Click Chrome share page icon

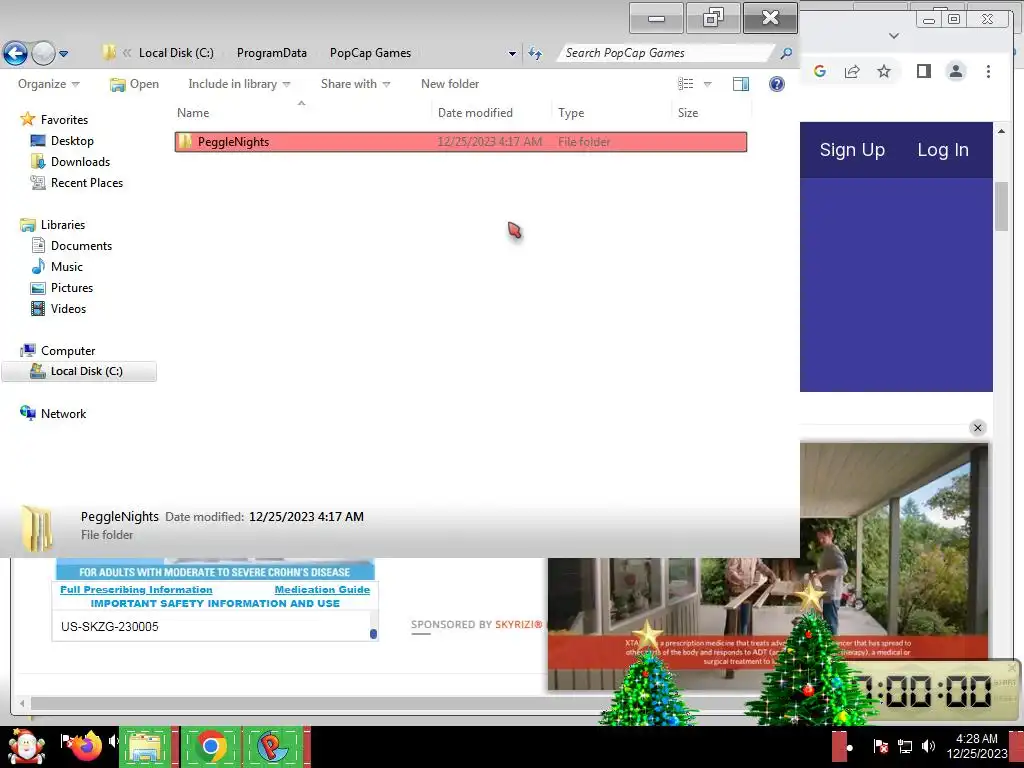coord(852,71)
